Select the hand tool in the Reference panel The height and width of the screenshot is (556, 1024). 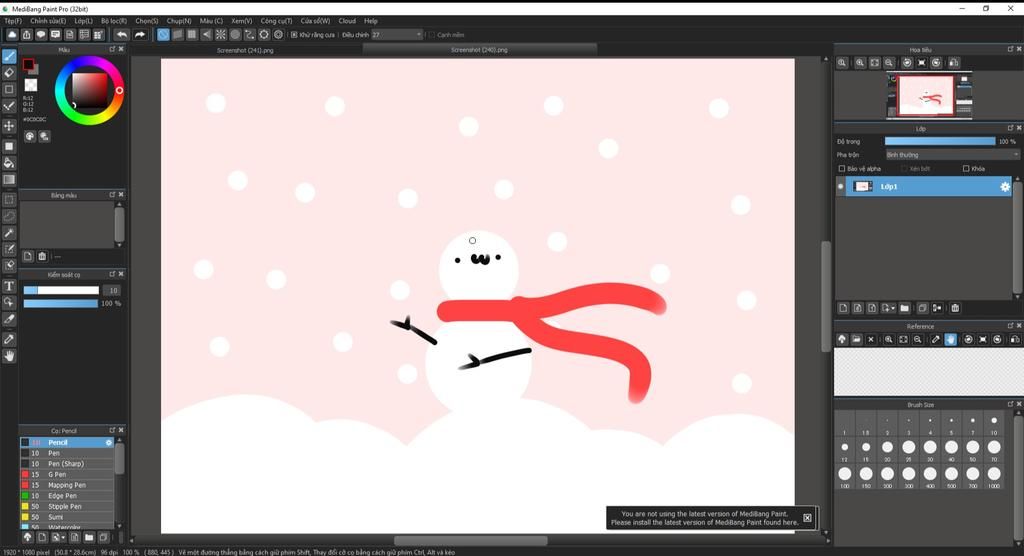[950, 340]
